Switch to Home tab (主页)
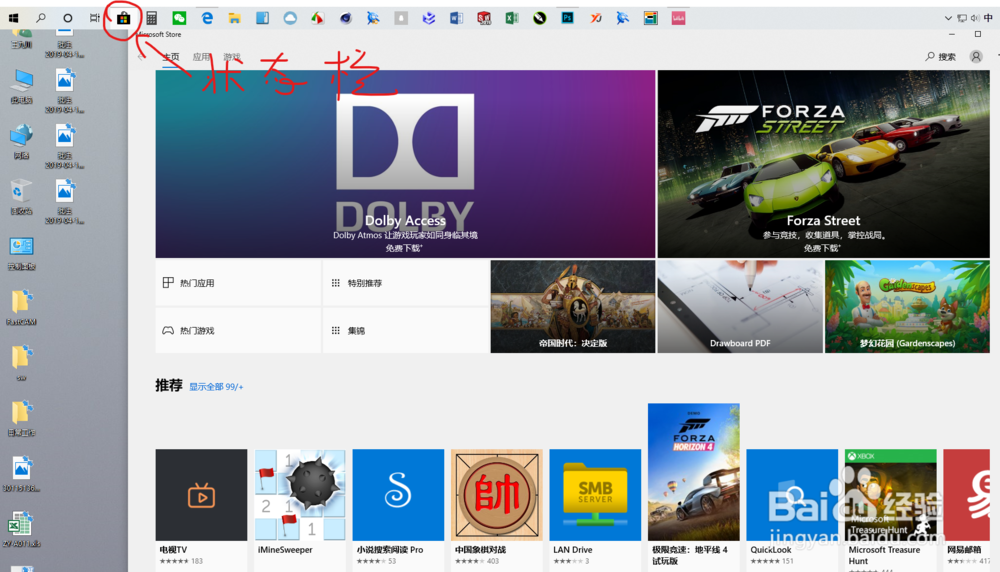1000x572 pixels. (171, 57)
